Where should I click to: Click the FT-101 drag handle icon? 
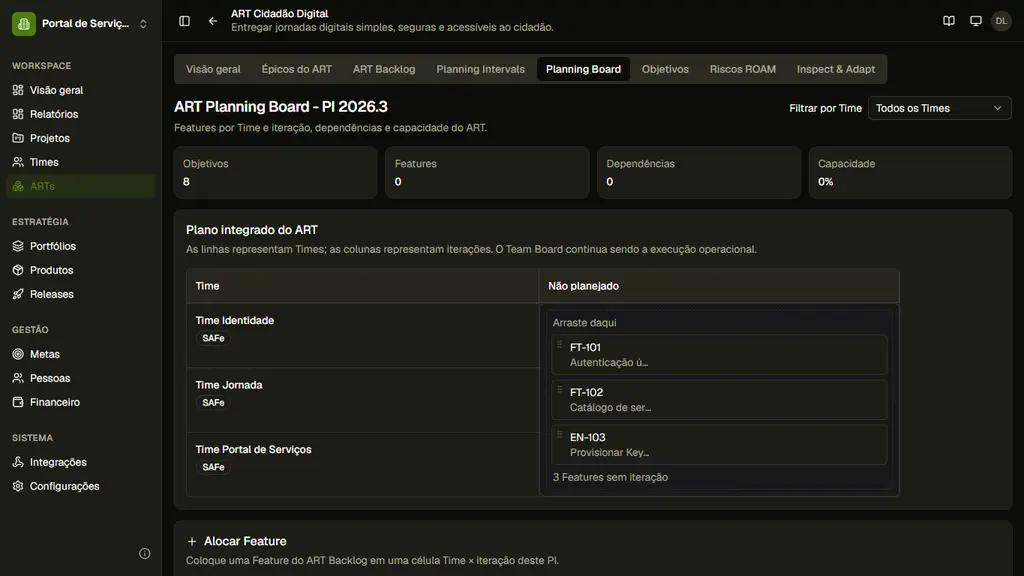(x=560, y=345)
